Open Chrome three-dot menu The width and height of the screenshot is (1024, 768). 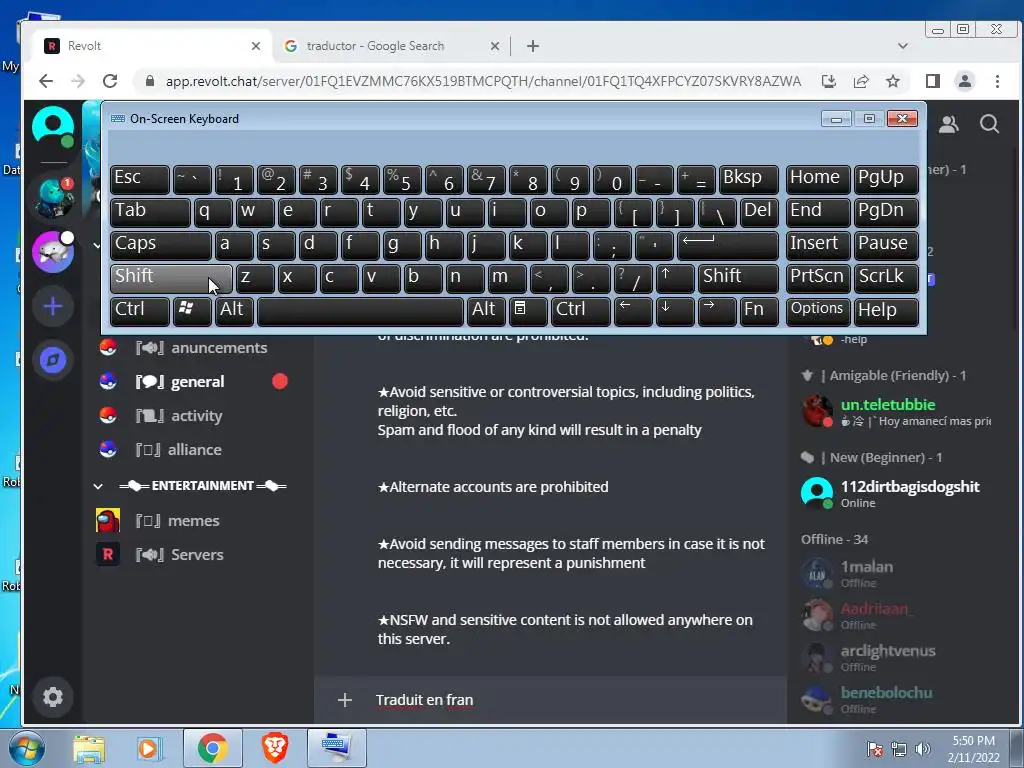click(x=997, y=81)
